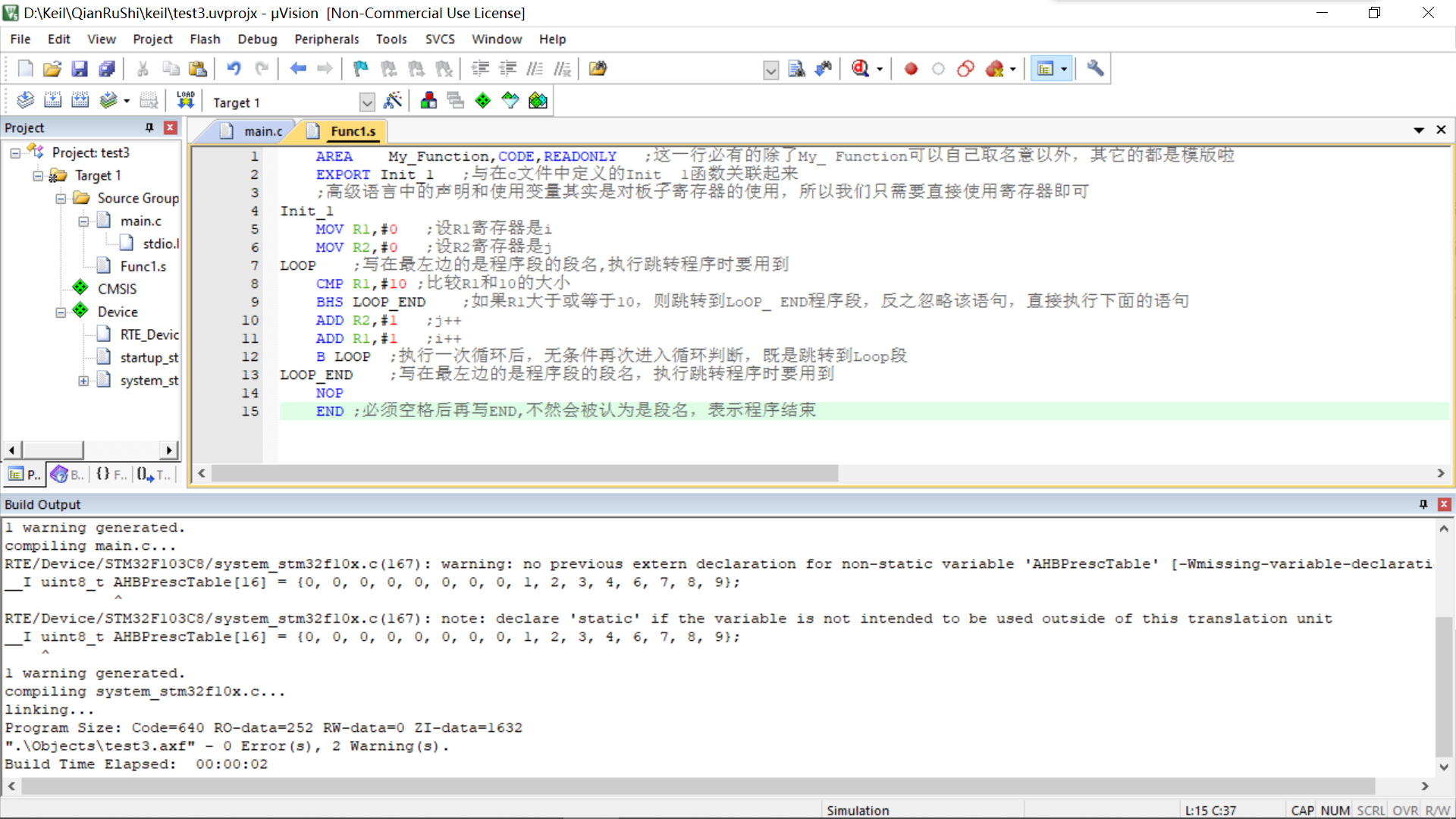This screenshot has height=819, width=1456.
Task: Switch to the Functions tab in Project panel
Action: pyautogui.click(x=111, y=475)
